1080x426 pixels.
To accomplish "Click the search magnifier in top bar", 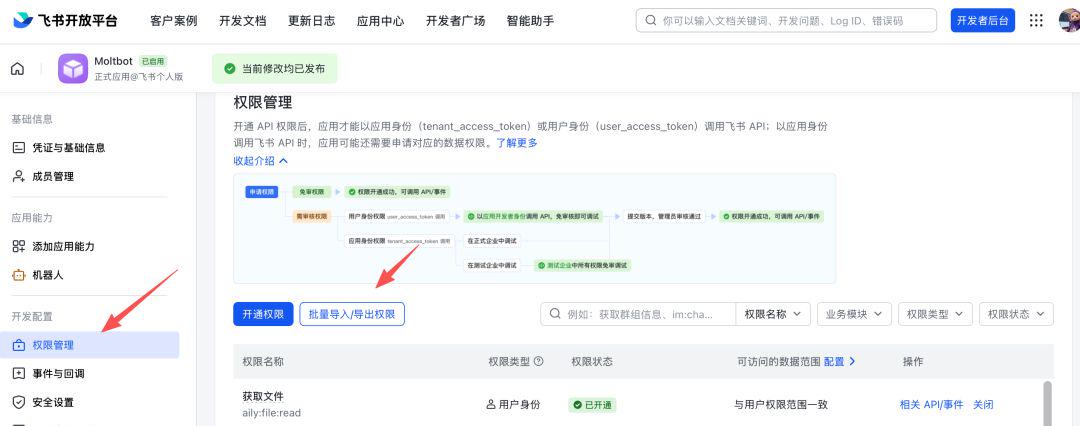I will (x=650, y=21).
